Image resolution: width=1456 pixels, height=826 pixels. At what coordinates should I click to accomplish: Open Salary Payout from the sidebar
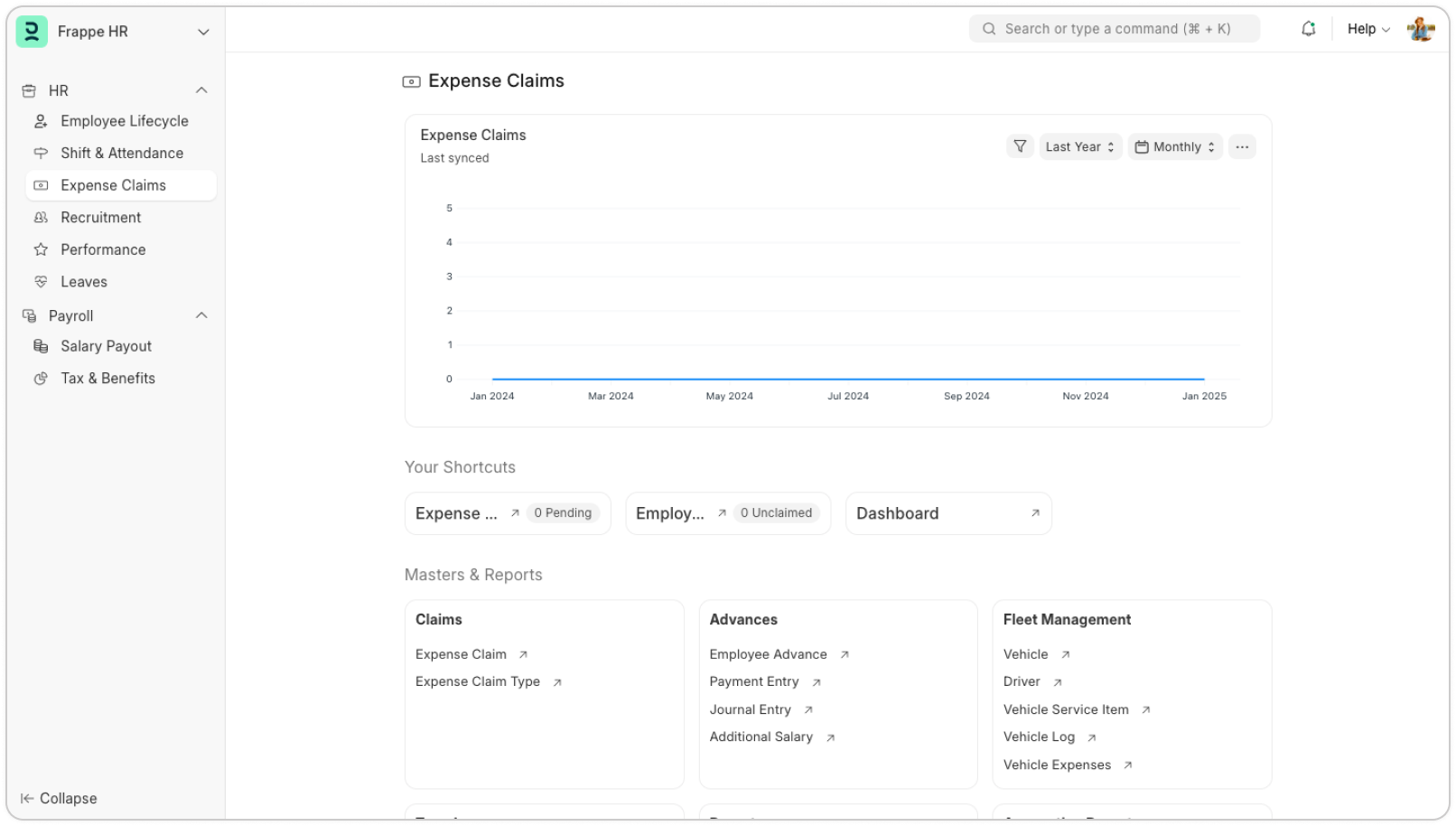[106, 346]
